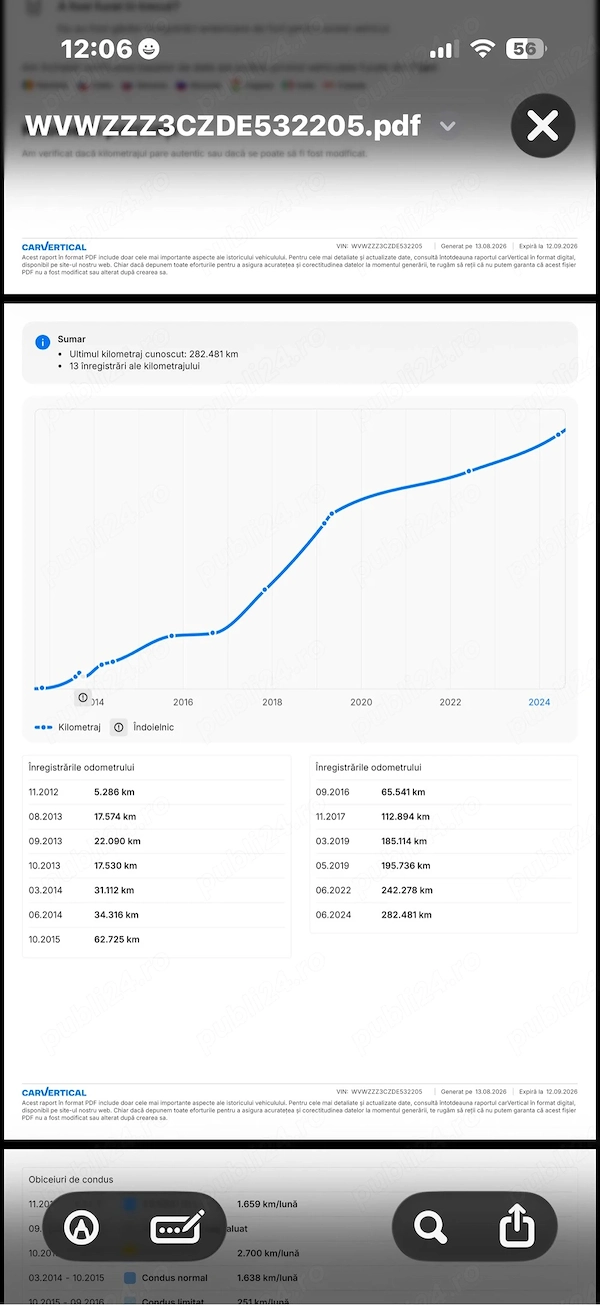Select the 2022 label on chart axis
The height and width of the screenshot is (1305, 600).
point(450,702)
